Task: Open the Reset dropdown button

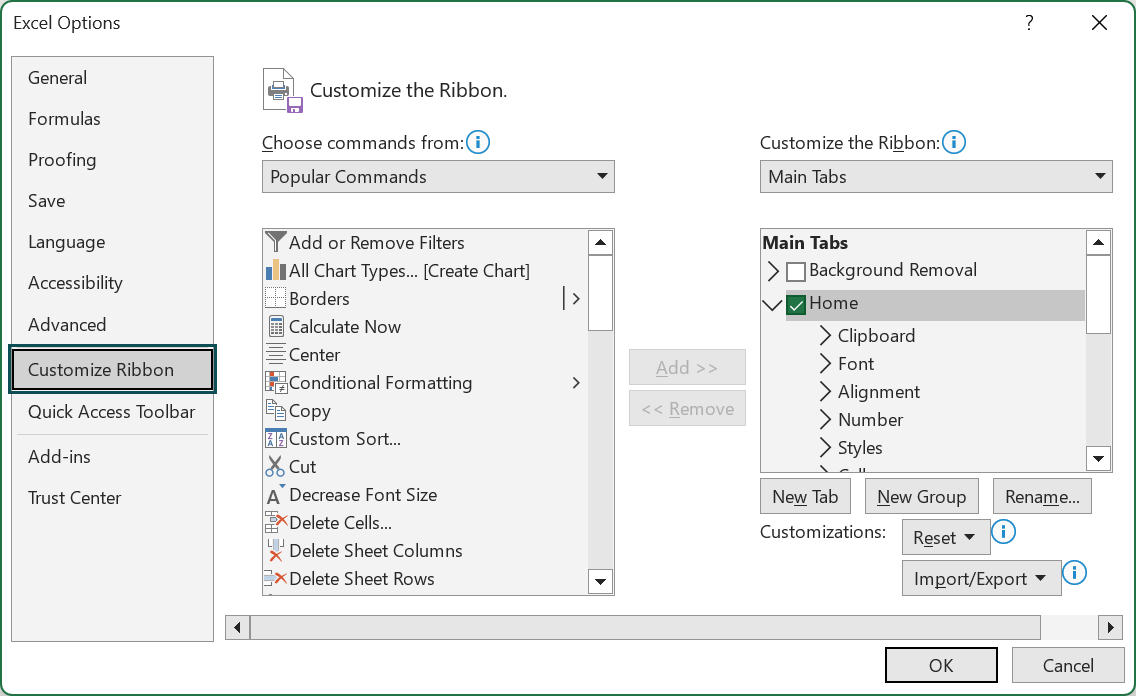Action: click(946, 537)
